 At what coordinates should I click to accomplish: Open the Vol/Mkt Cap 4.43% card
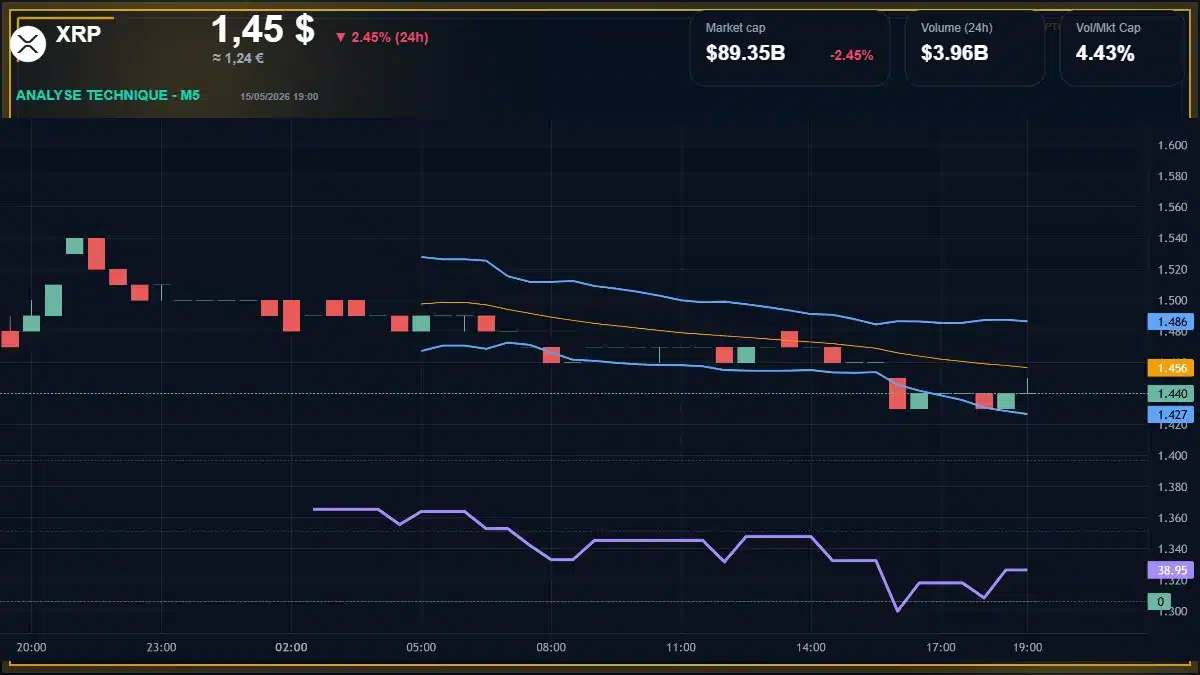click(x=1124, y=48)
